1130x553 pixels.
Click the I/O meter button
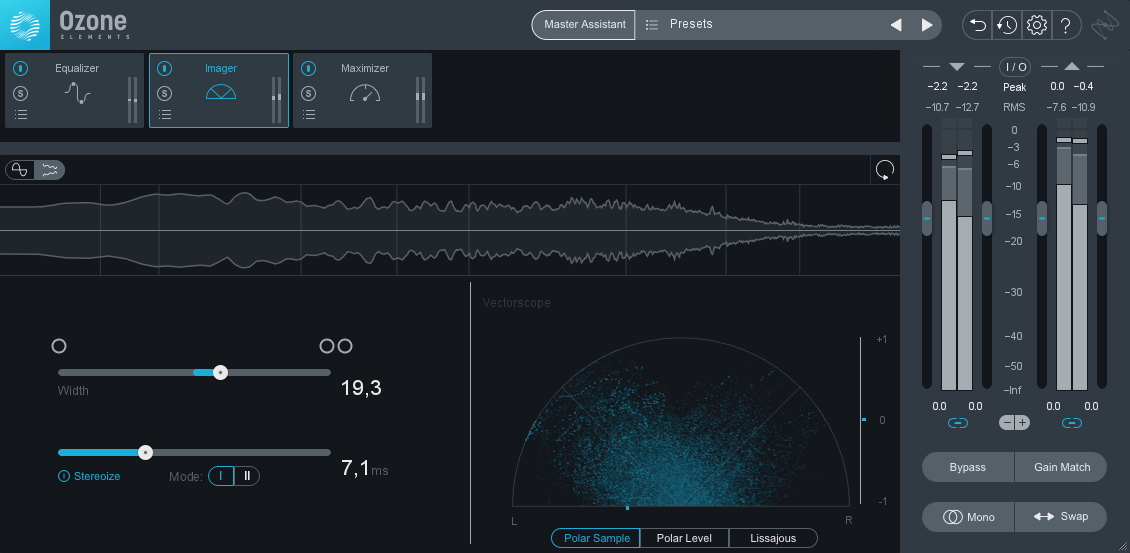point(1015,67)
